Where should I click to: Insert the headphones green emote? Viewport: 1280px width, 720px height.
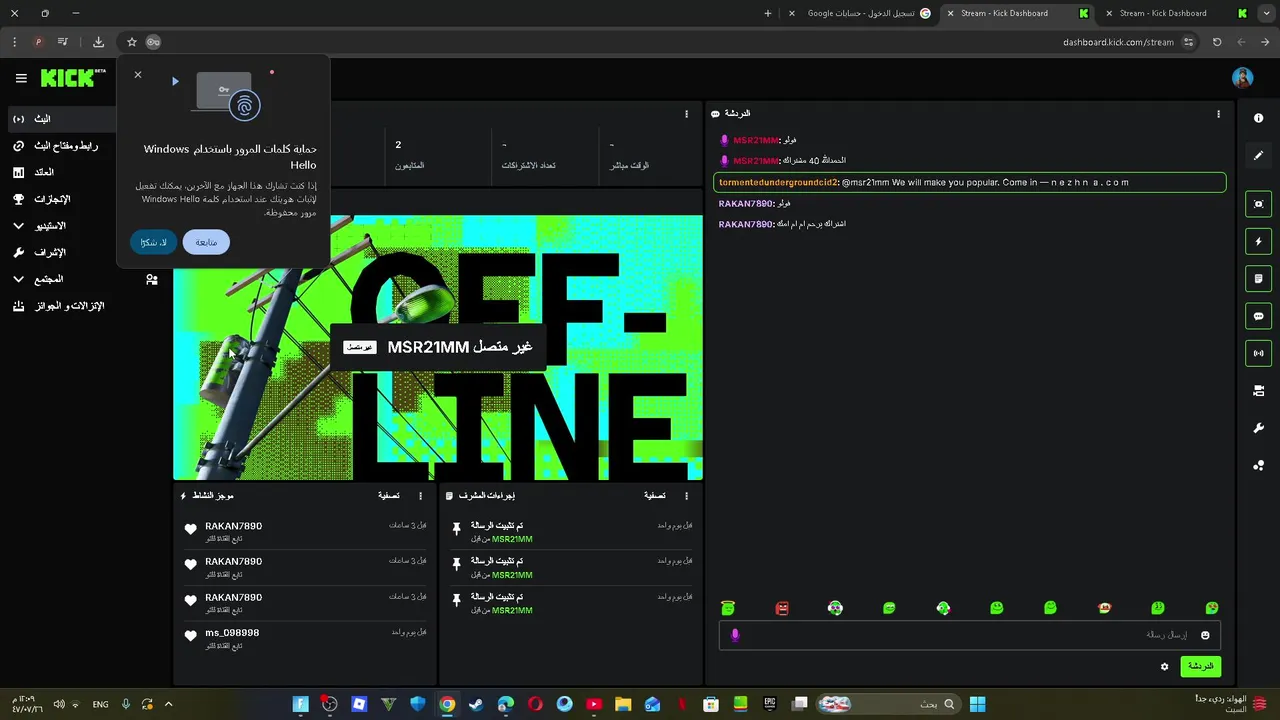[x=836, y=608]
